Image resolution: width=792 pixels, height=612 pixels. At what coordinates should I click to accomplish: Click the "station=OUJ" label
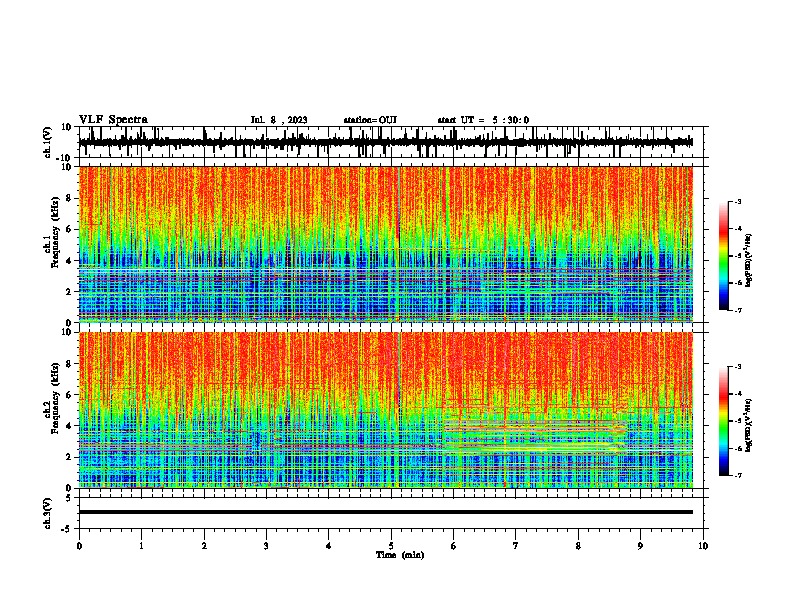[370, 120]
